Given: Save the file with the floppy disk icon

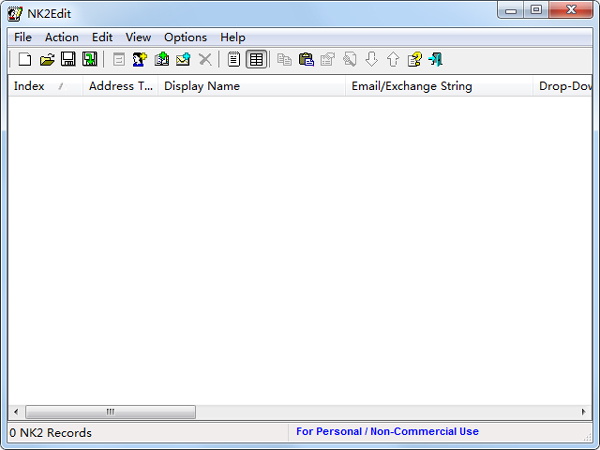Looking at the screenshot, I should (x=68, y=60).
